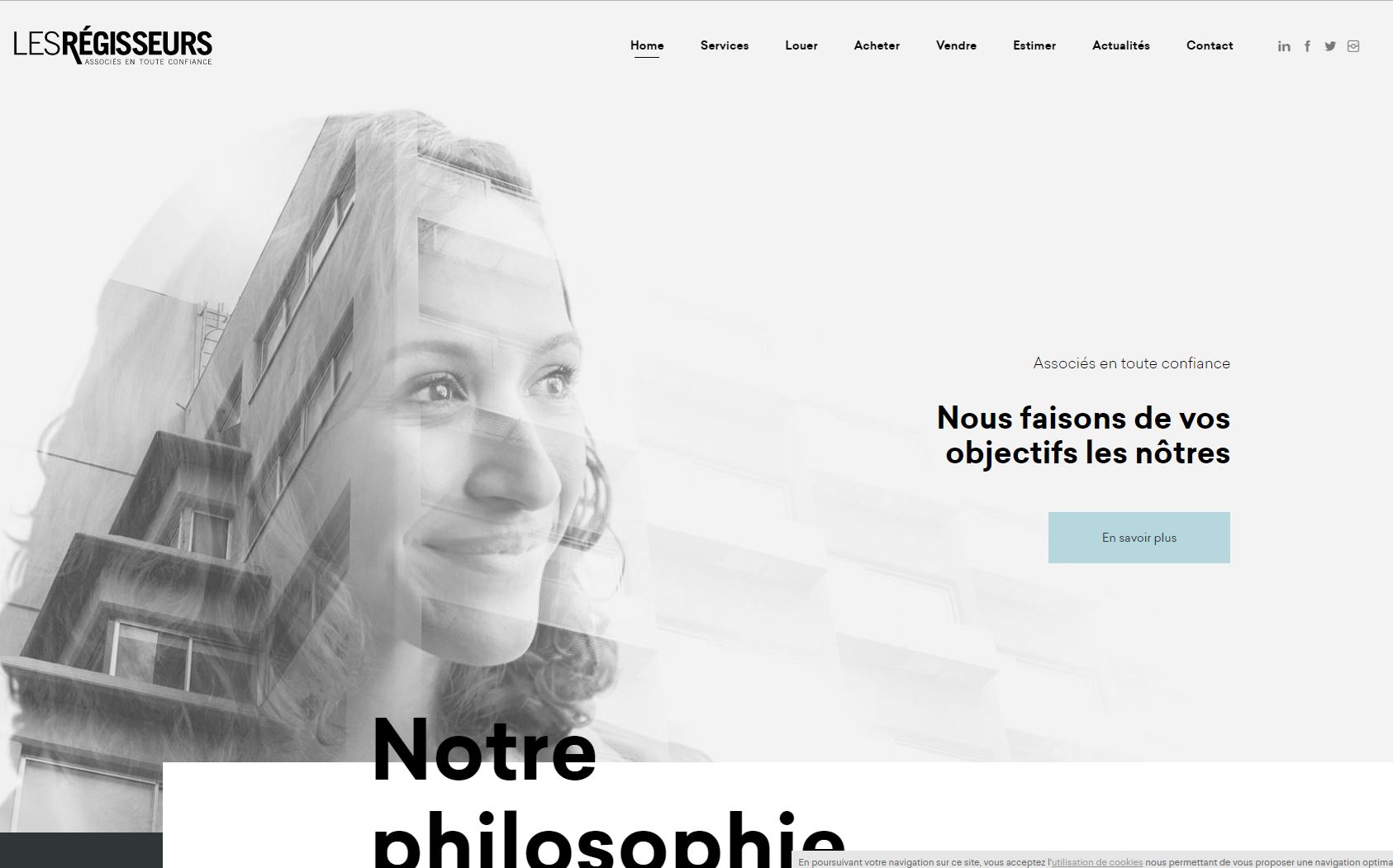Open the Facebook social icon

click(x=1307, y=46)
